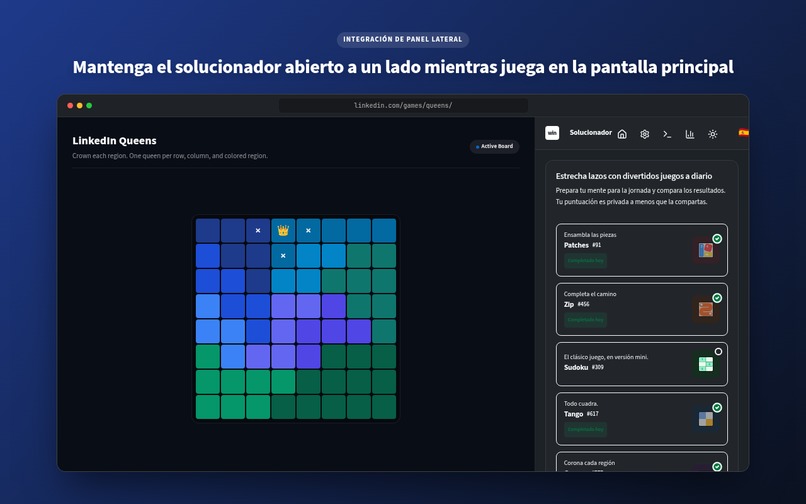Open the solver home icon
The height and width of the screenshot is (504, 806).
pyautogui.click(x=622, y=134)
